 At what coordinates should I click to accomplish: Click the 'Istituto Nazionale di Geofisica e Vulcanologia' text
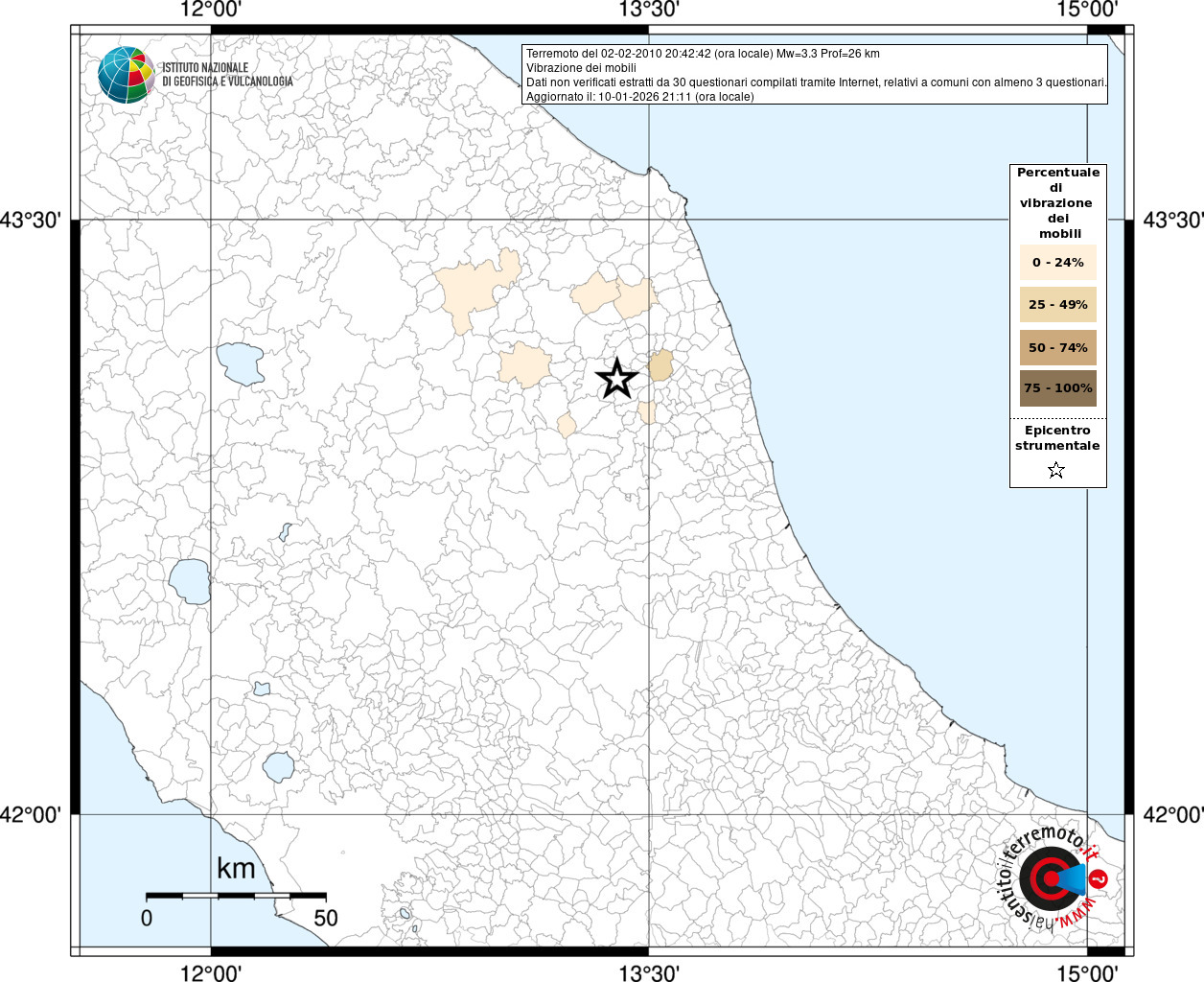pyautogui.click(x=227, y=75)
